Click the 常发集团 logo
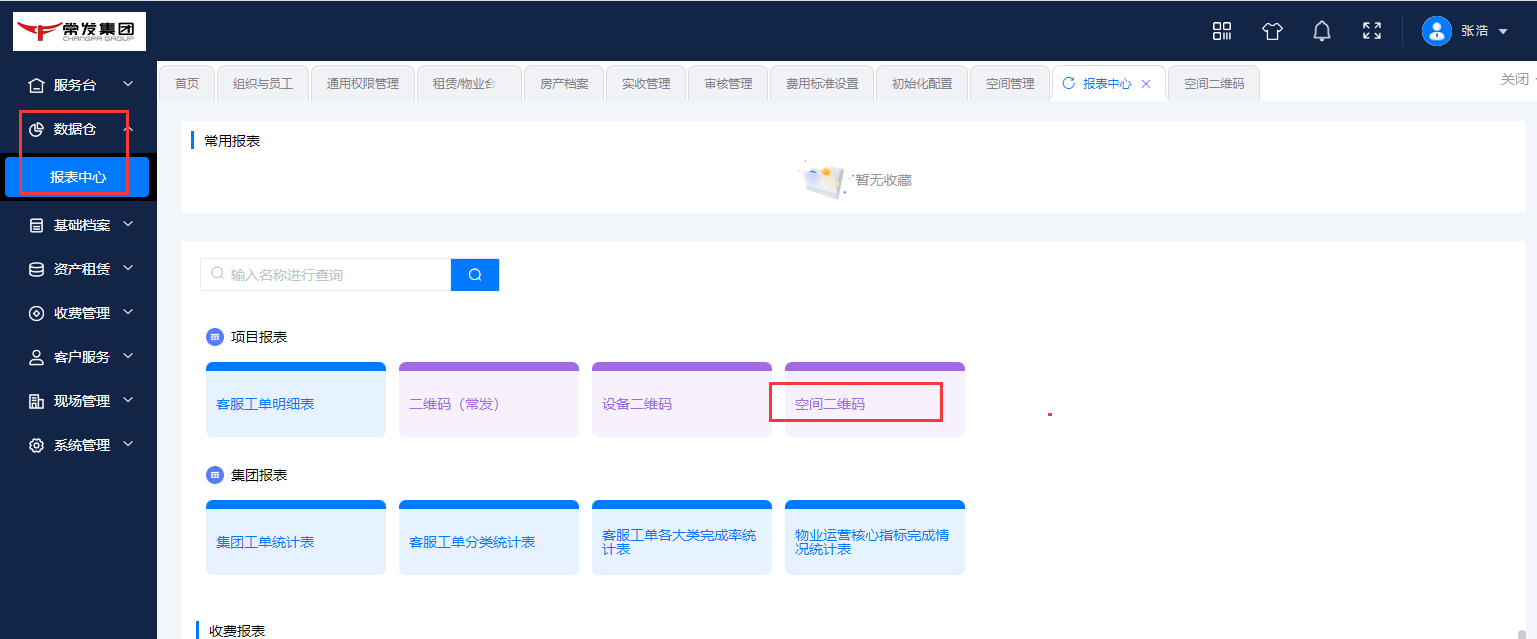Screen dimensions: 1537x639 pos(79,31)
